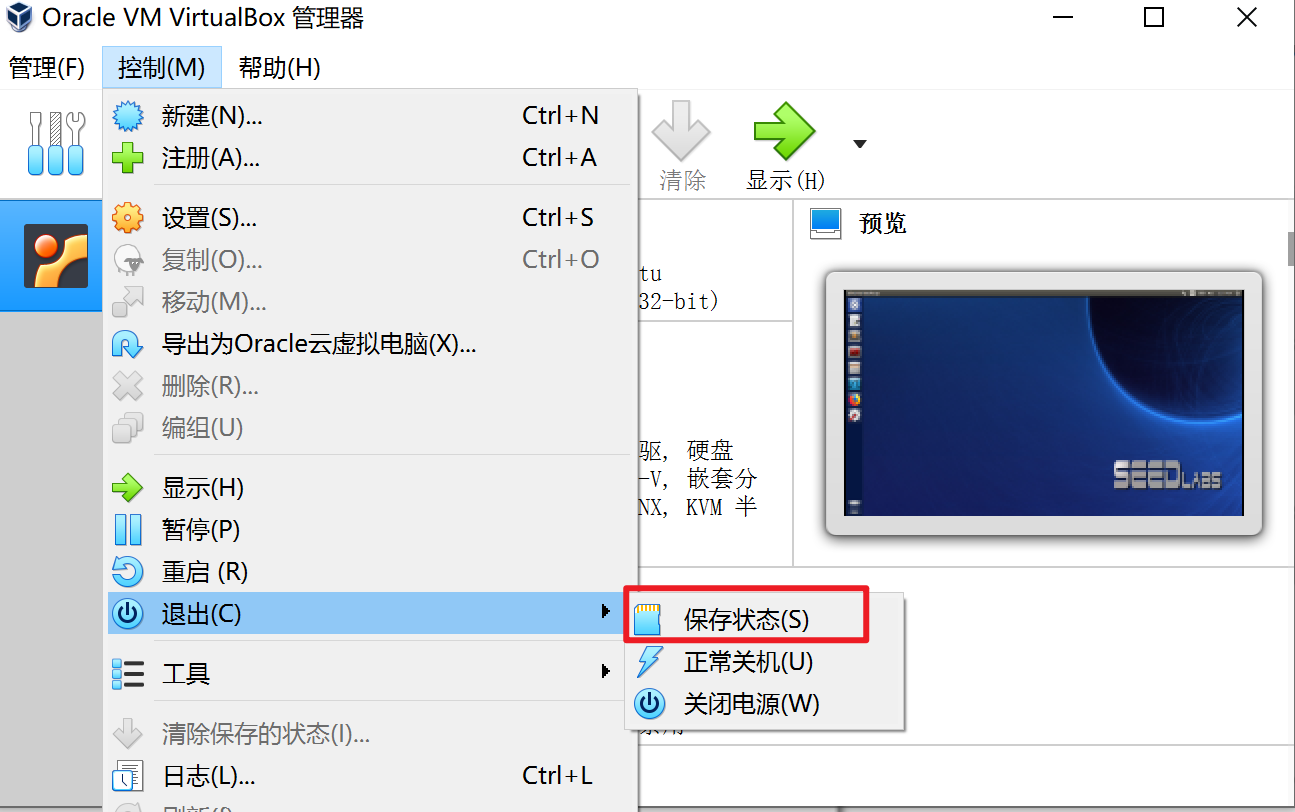
Task: Open the 管理(F) menu
Action: coord(47,68)
